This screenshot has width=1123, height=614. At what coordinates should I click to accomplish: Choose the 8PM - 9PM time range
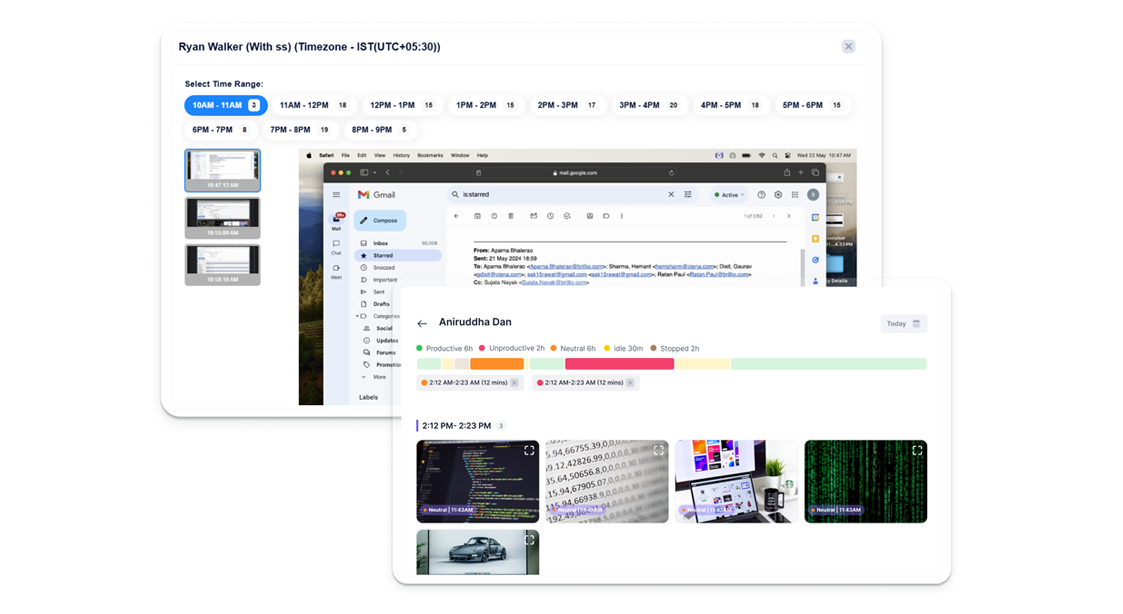379,130
